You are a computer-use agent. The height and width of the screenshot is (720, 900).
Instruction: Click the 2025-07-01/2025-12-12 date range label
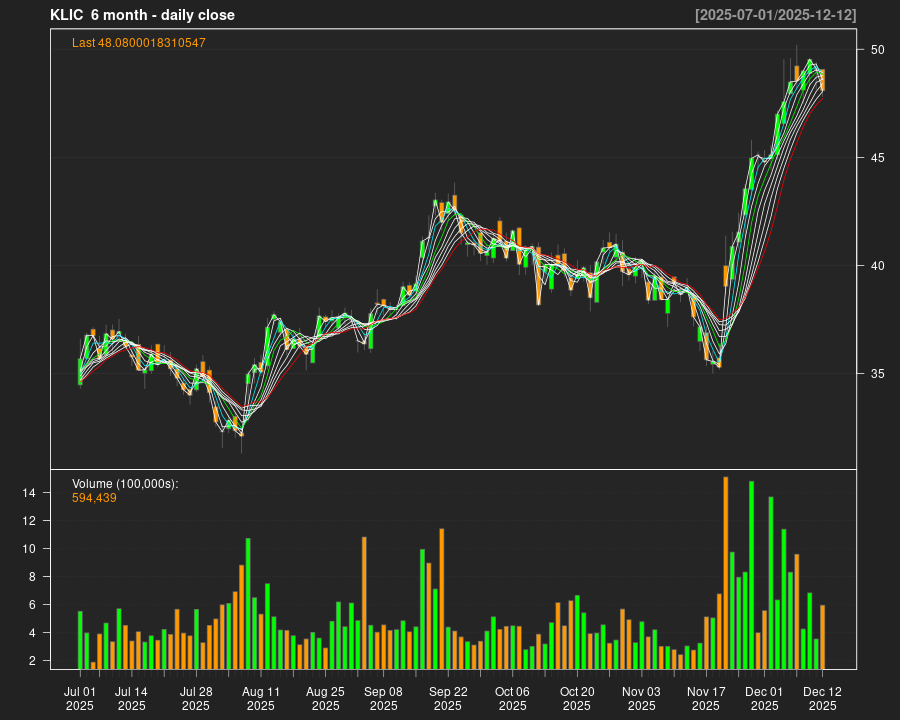pyautogui.click(x=775, y=15)
